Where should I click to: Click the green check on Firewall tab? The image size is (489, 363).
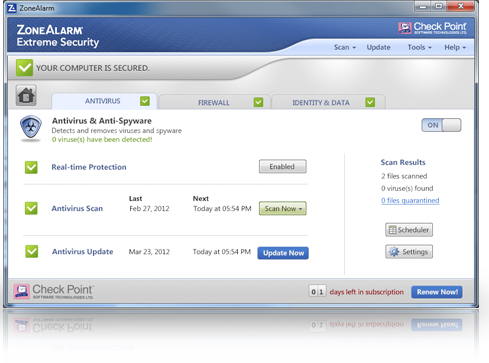point(258,102)
